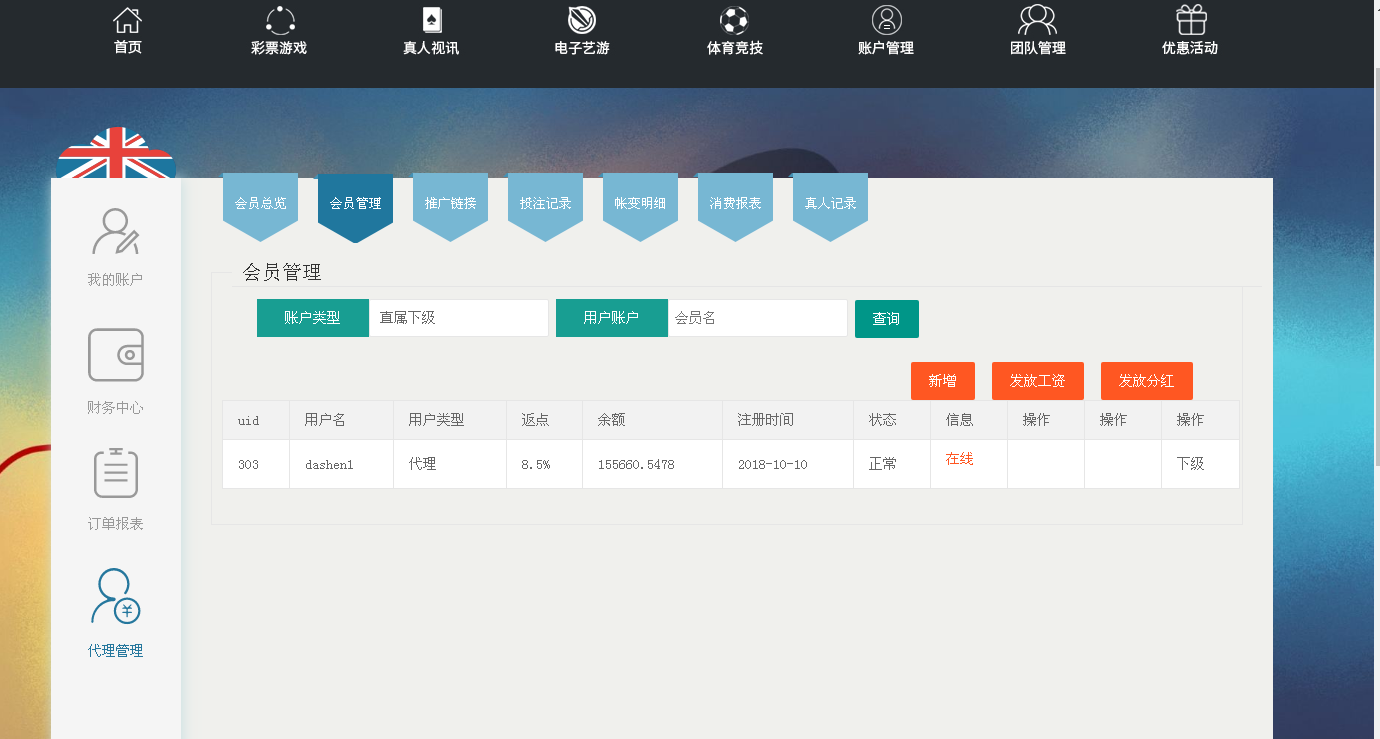Switch to the 会员总览 tab
1380x739 pixels.
(260, 203)
